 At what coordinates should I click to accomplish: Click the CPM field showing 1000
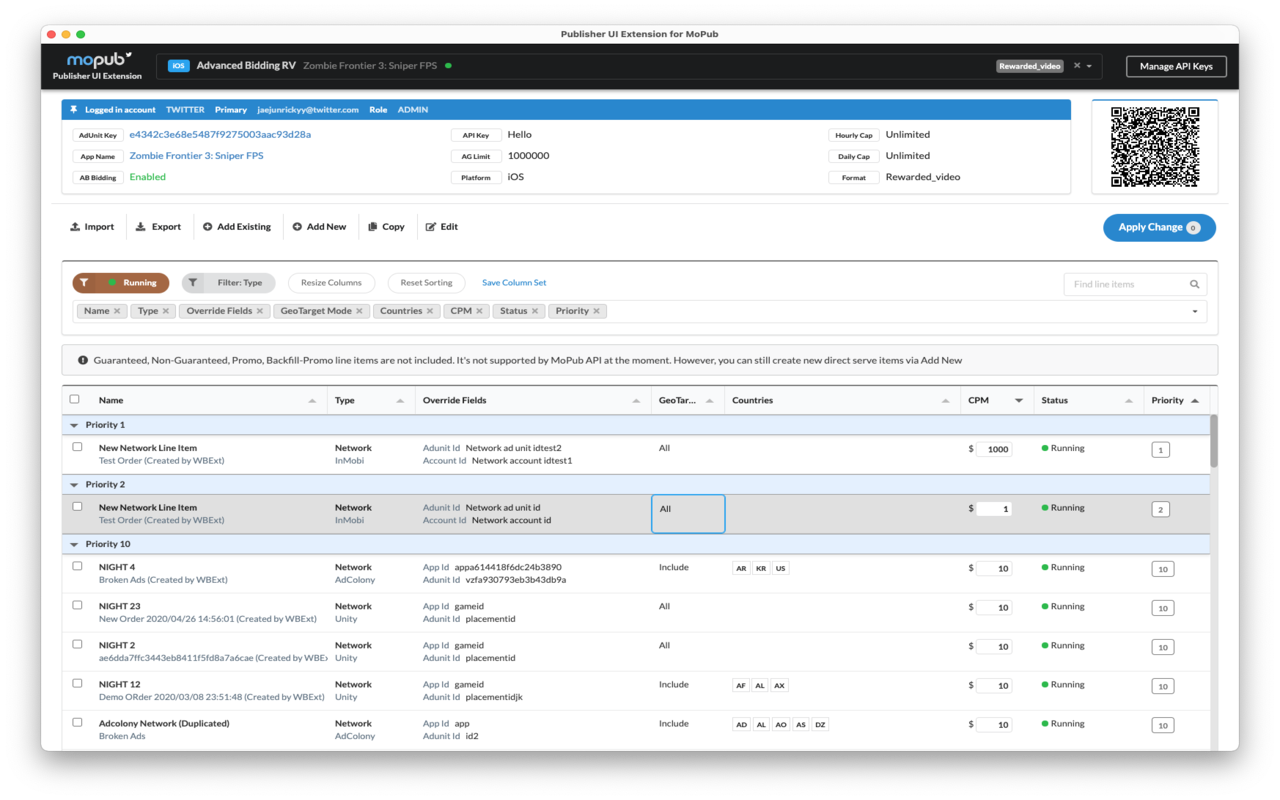[994, 449]
